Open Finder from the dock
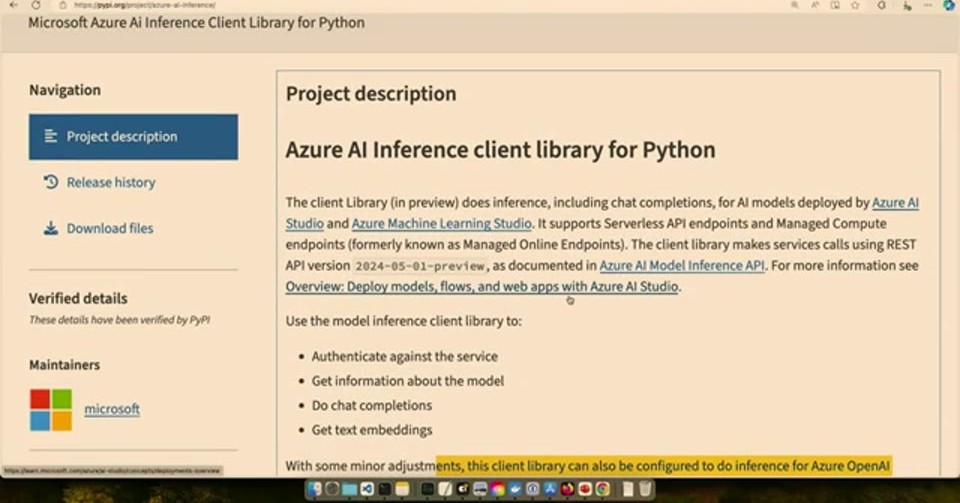Image resolution: width=960 pixels, height=503 pixels. 314,489
